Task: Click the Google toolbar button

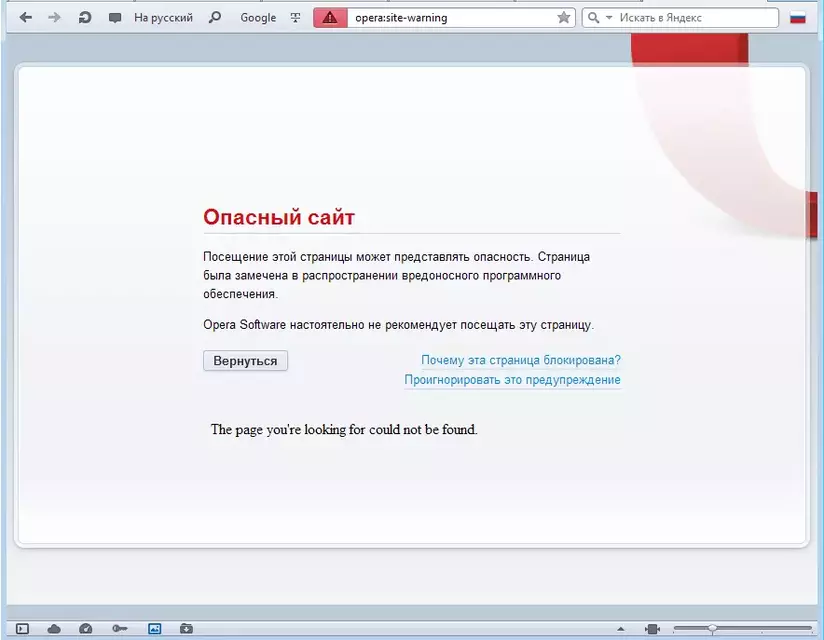Action: 258,18
